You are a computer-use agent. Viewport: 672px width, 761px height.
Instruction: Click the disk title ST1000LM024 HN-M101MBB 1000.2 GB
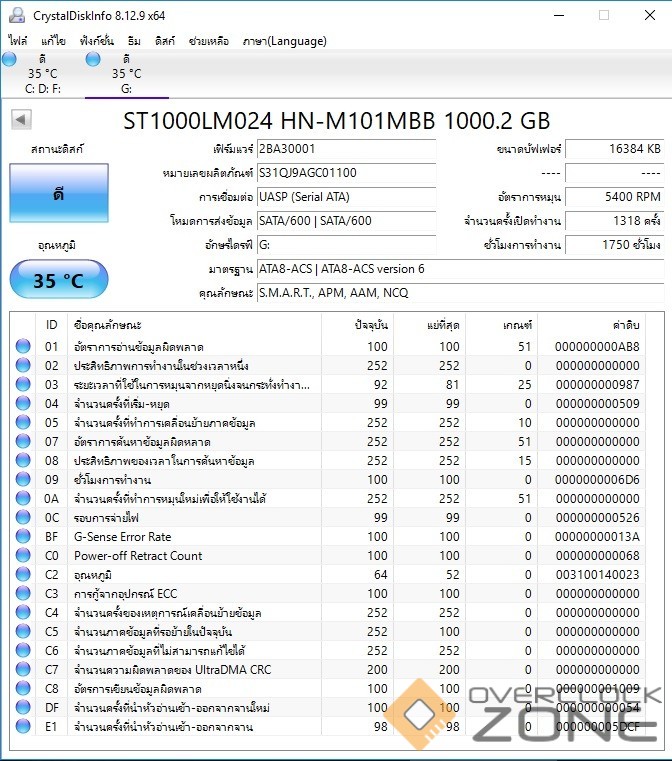pyautogui.click(x=337, y=121)
